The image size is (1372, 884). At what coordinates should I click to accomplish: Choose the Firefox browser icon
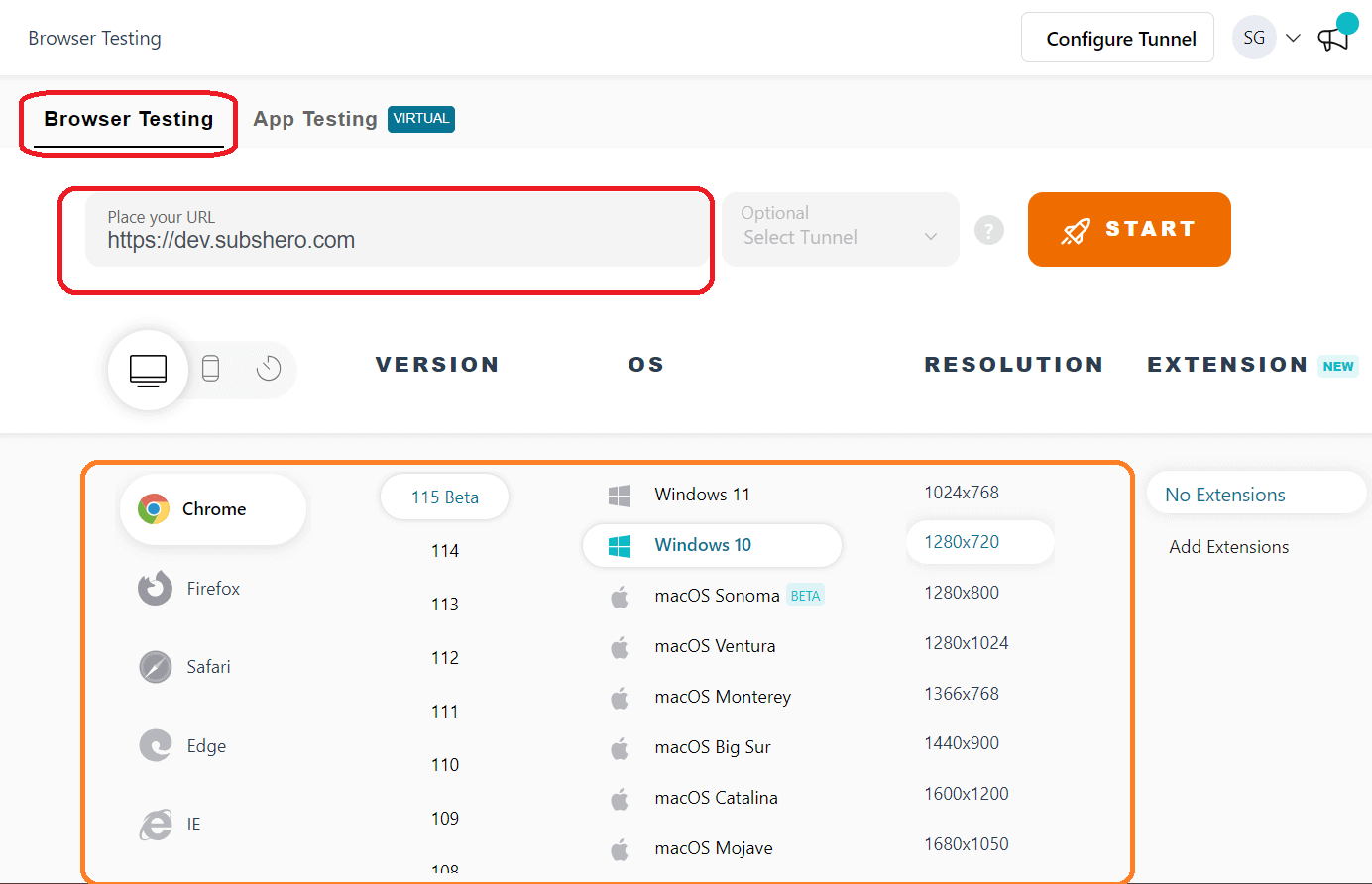[x=155, y=588]
